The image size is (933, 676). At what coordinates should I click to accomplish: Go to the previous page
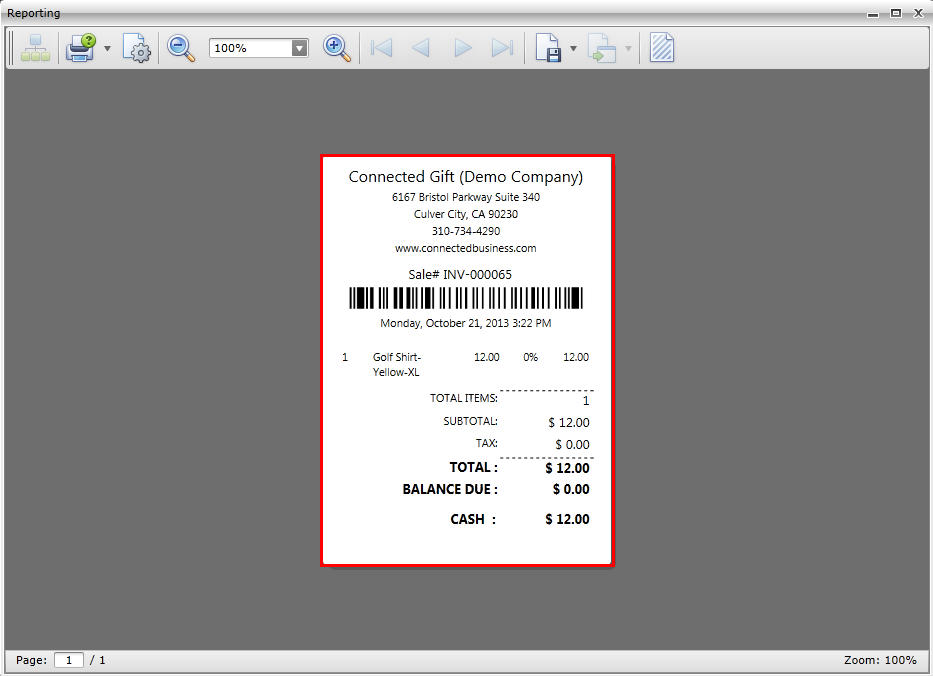[x=421, y=48]
